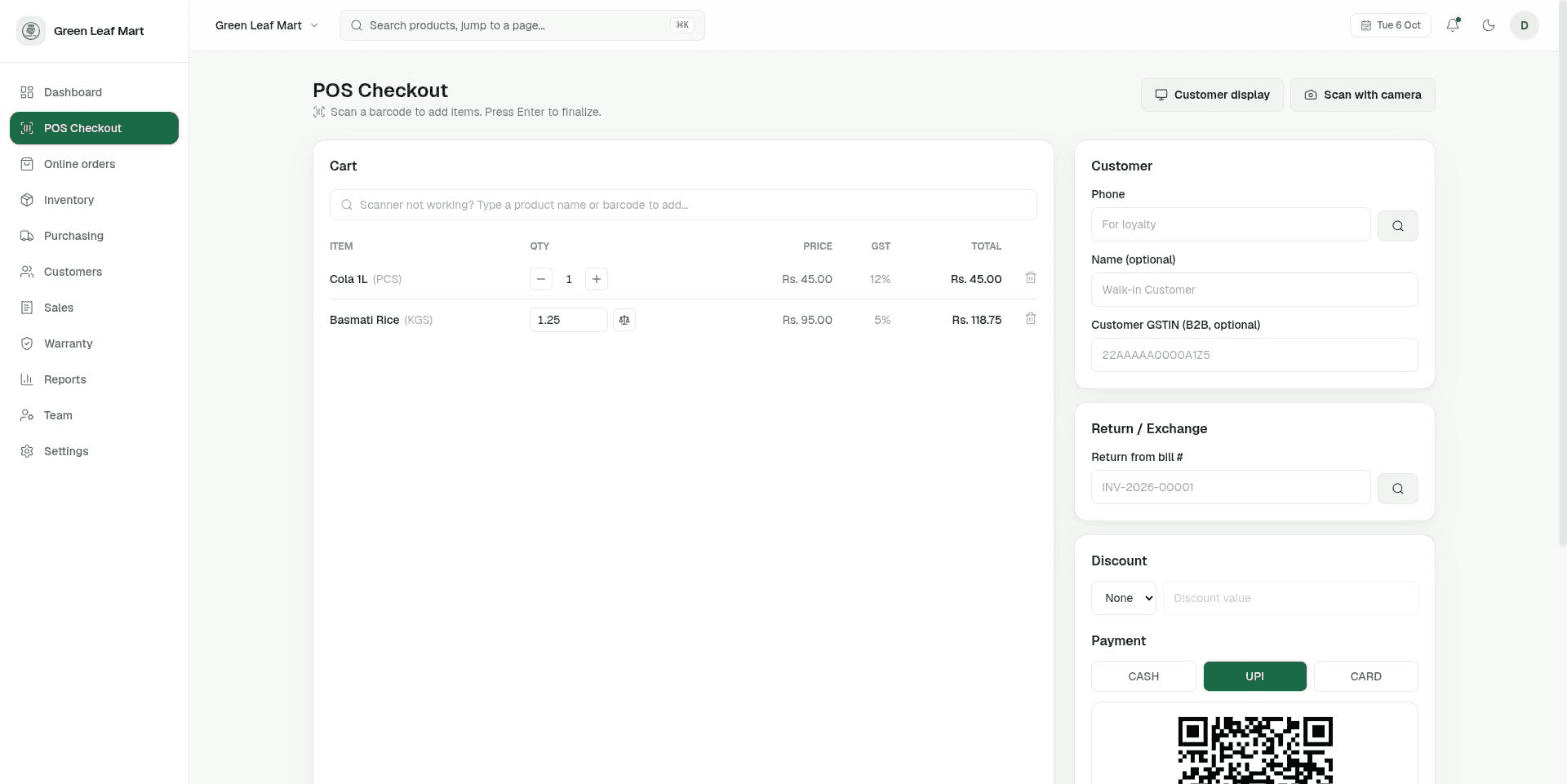The image size is (1567, 784).
Task: Click the UPI QR code
Action: [x=1255, y=750]
